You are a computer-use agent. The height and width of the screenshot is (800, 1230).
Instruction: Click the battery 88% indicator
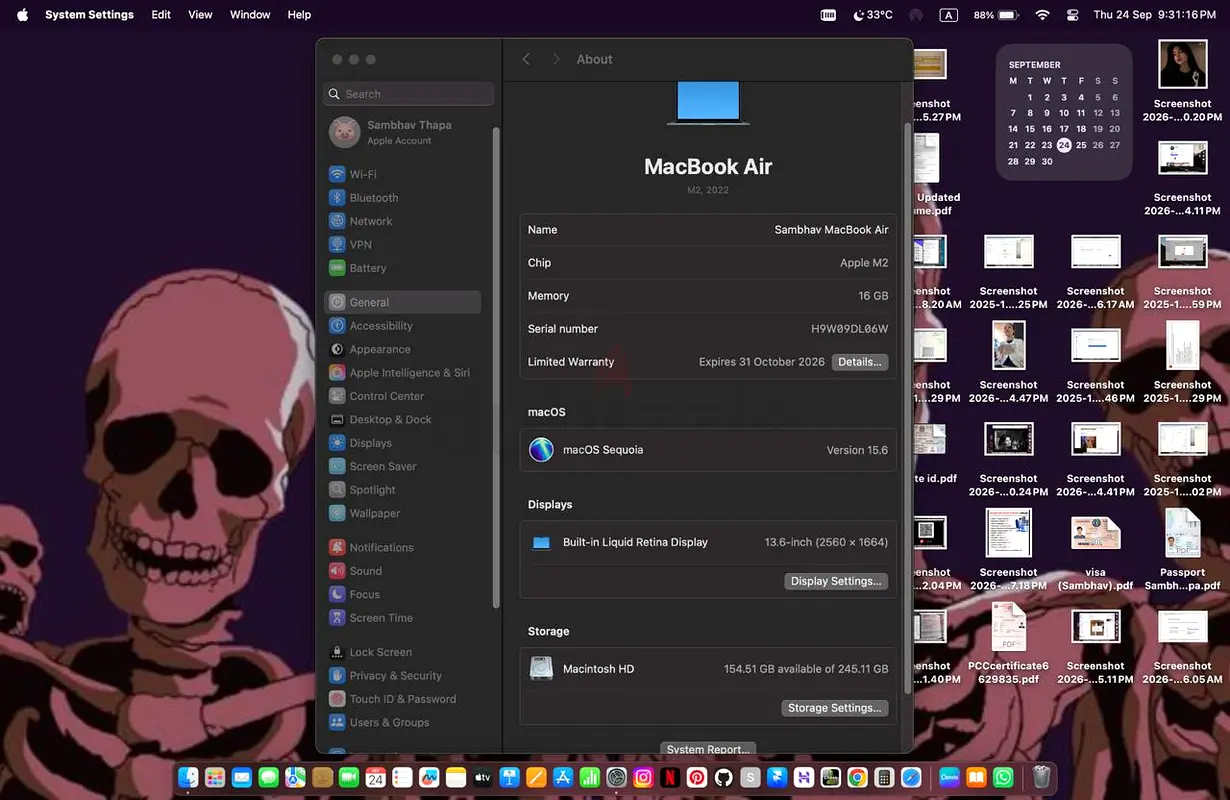coord(996,15)
